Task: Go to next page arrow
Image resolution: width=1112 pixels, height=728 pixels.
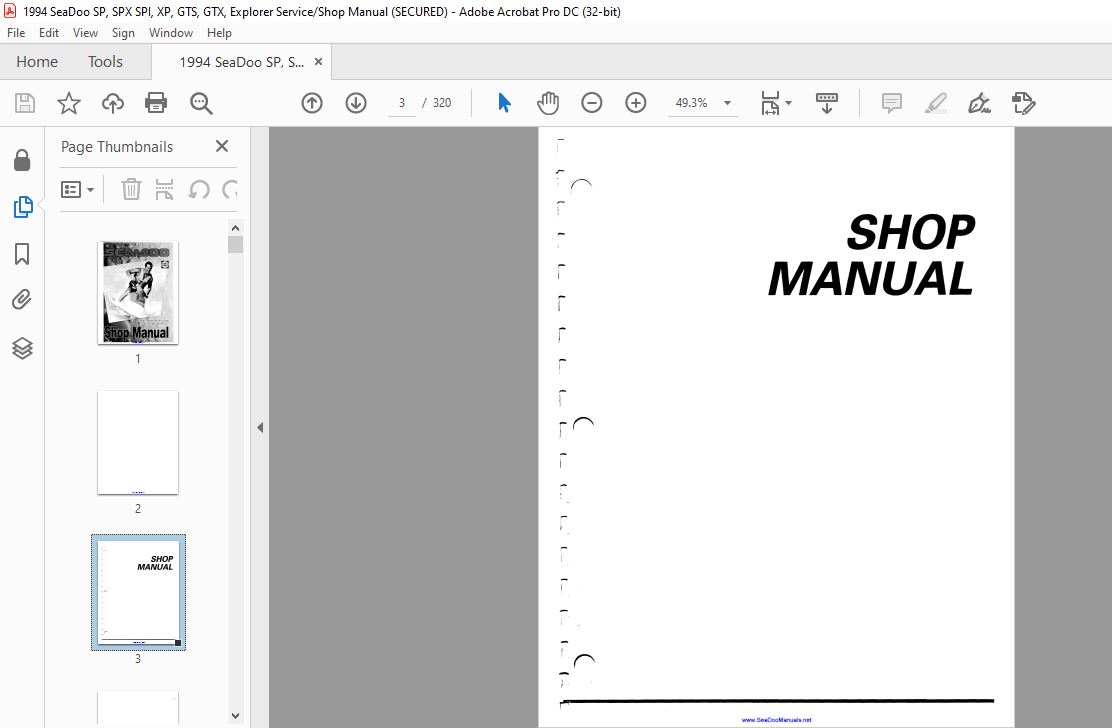Action: [356, 103]
